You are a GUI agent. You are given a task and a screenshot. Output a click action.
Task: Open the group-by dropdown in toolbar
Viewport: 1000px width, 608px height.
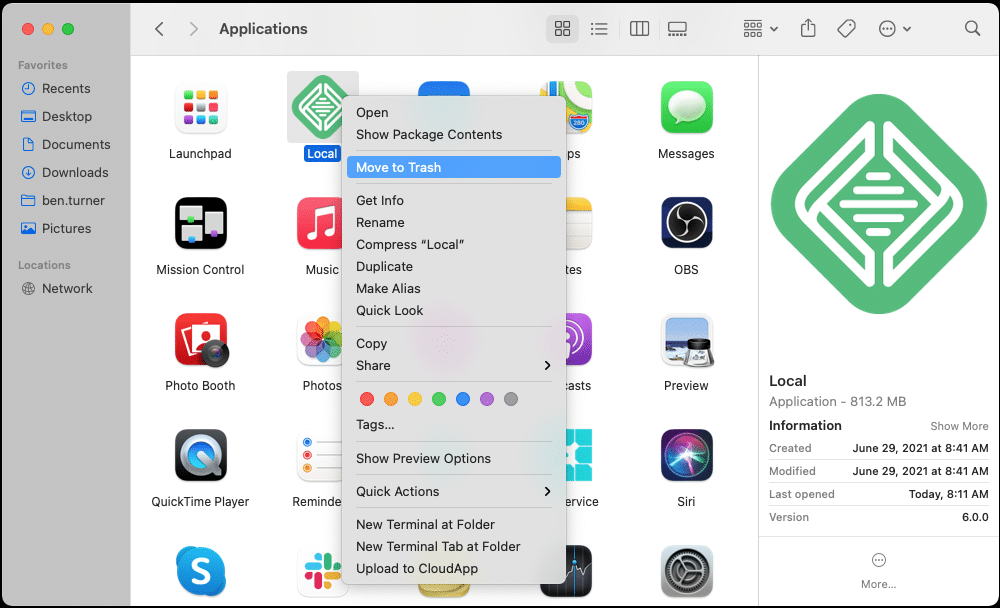point(761,29)
